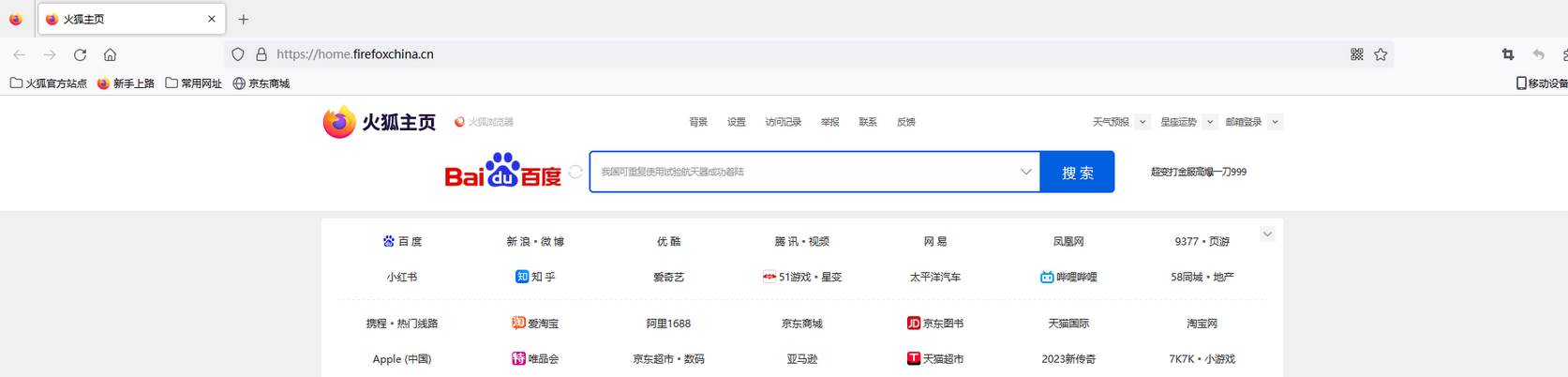Click the 哔哩哔哩 TV icon
The height and width of the screenshot is (377, 1568).
1047,277
